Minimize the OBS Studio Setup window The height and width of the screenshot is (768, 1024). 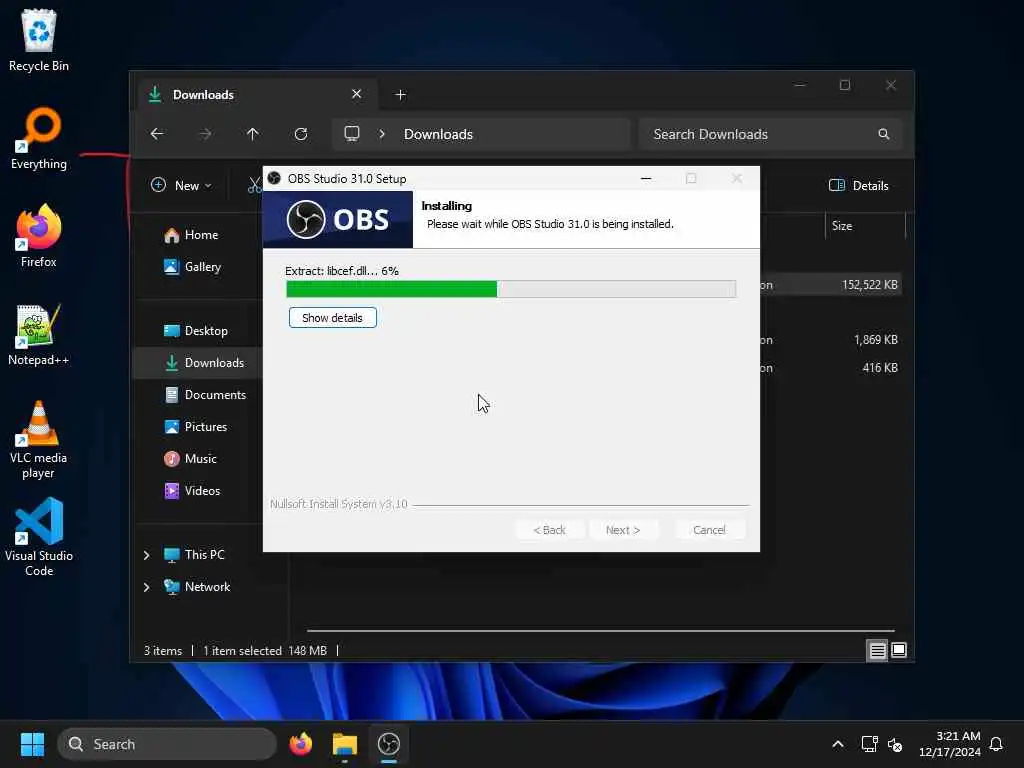click(646, 178)
